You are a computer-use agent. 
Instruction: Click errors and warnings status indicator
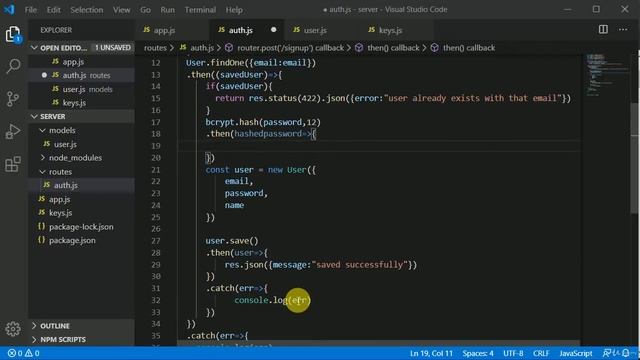tap(24, 353)
